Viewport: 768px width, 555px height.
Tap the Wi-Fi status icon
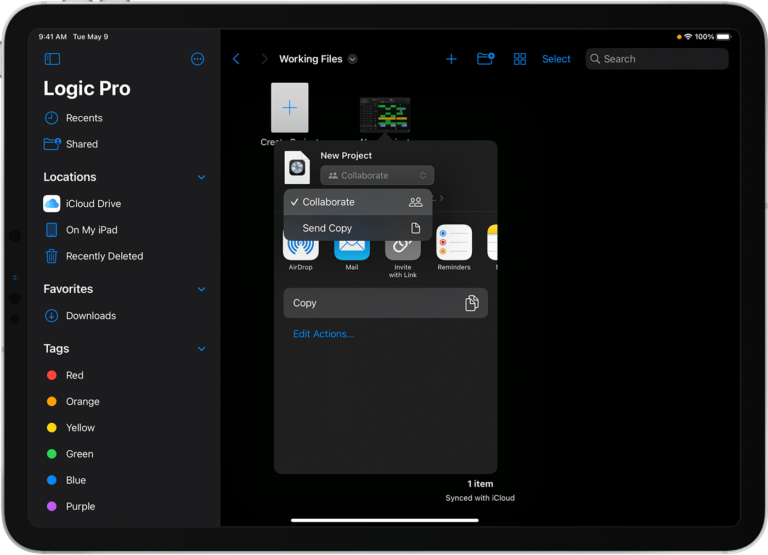point(688,37)
